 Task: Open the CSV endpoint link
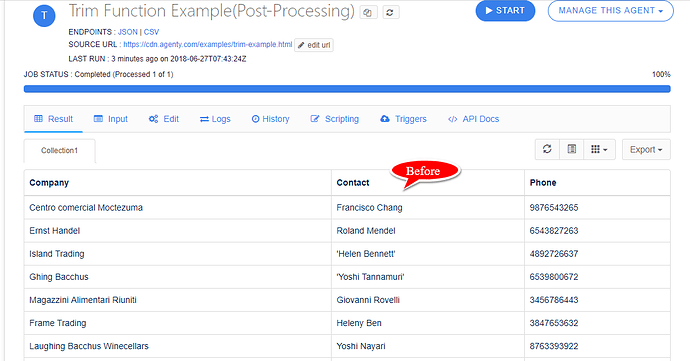[151, 32]
